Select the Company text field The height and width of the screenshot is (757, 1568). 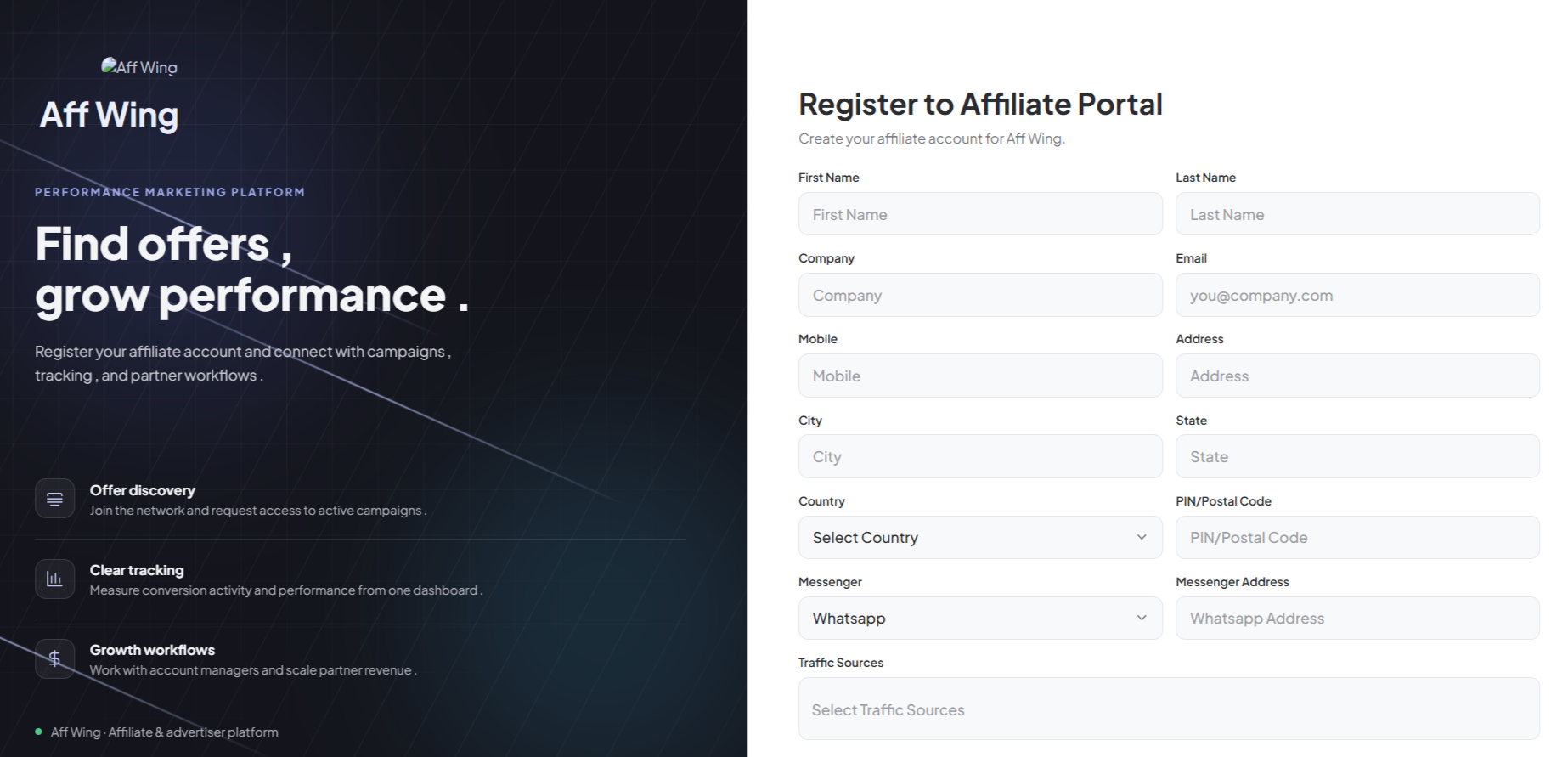click(980, 295)
